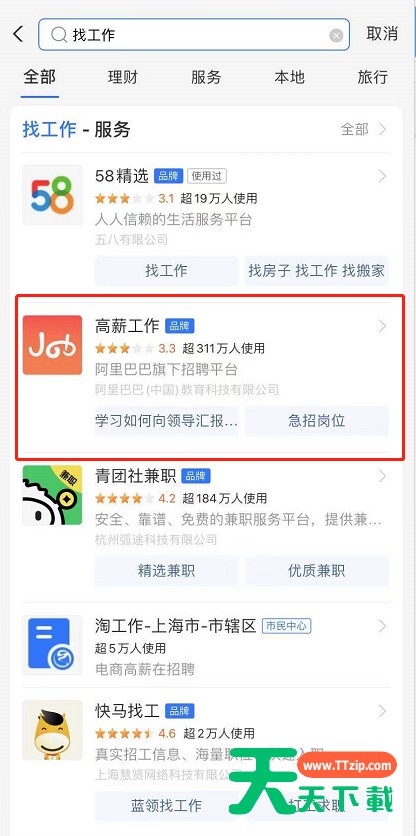The width and height of the screenshot is (416, 836).
Task: Open the orange Job logo for 高薪工作
Action: click(x=52, y=345)
